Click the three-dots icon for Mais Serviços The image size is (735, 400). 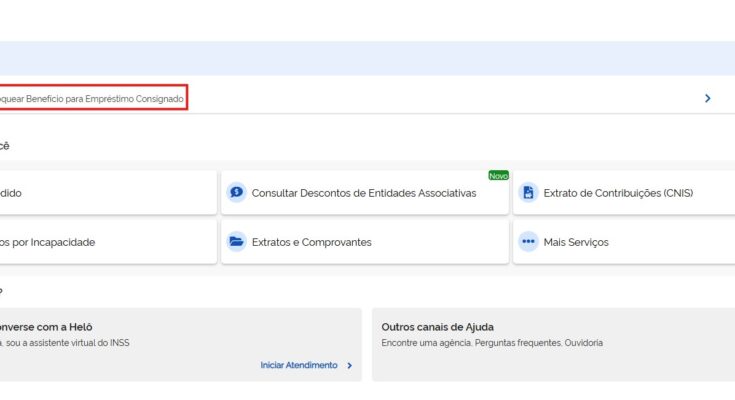pos(528,242)
